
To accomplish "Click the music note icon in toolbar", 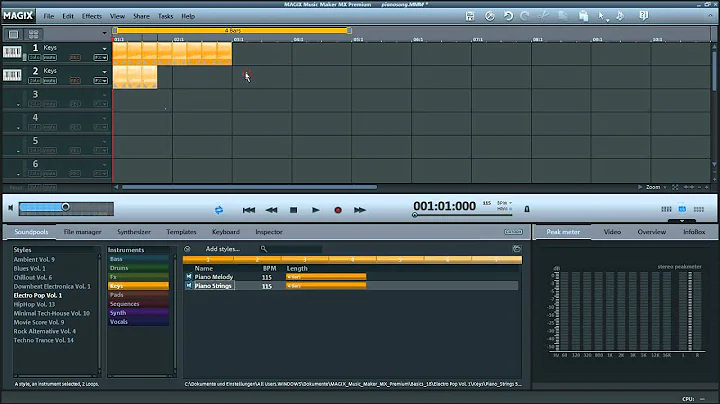I will coord(620,16).
